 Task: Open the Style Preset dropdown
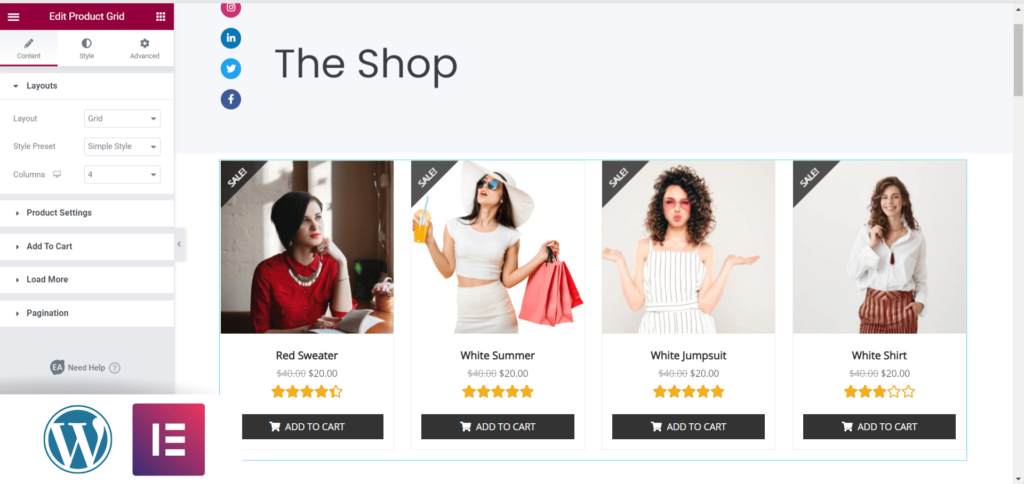pyautogui.click(x=122, y=146)
